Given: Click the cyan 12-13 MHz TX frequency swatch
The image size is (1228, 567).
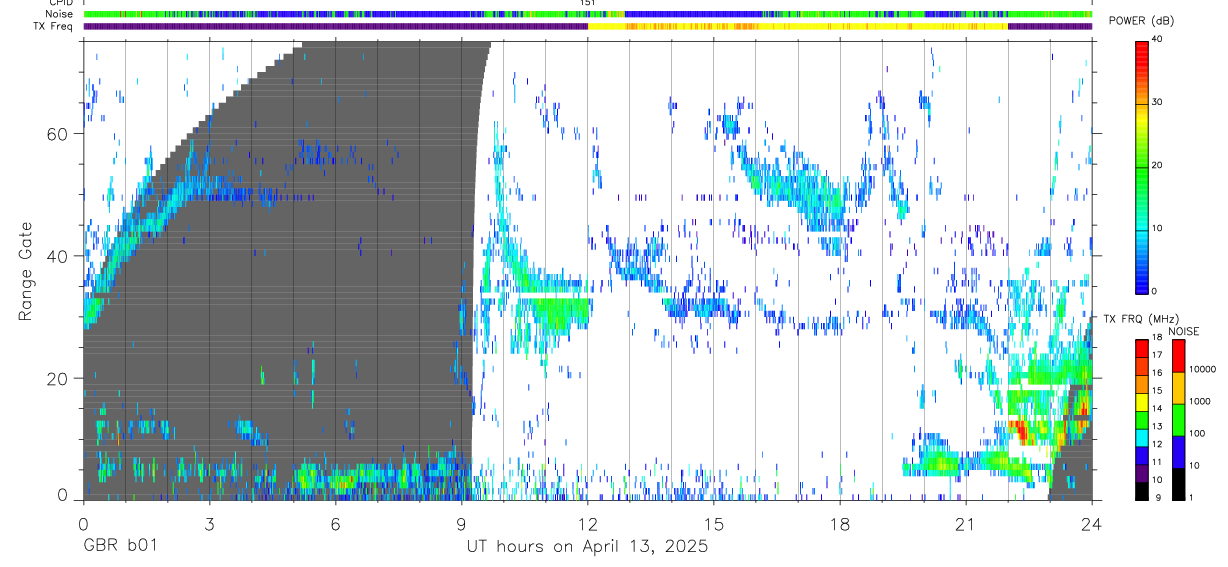Looking at the screenshot, I should tap(1141, 436).
